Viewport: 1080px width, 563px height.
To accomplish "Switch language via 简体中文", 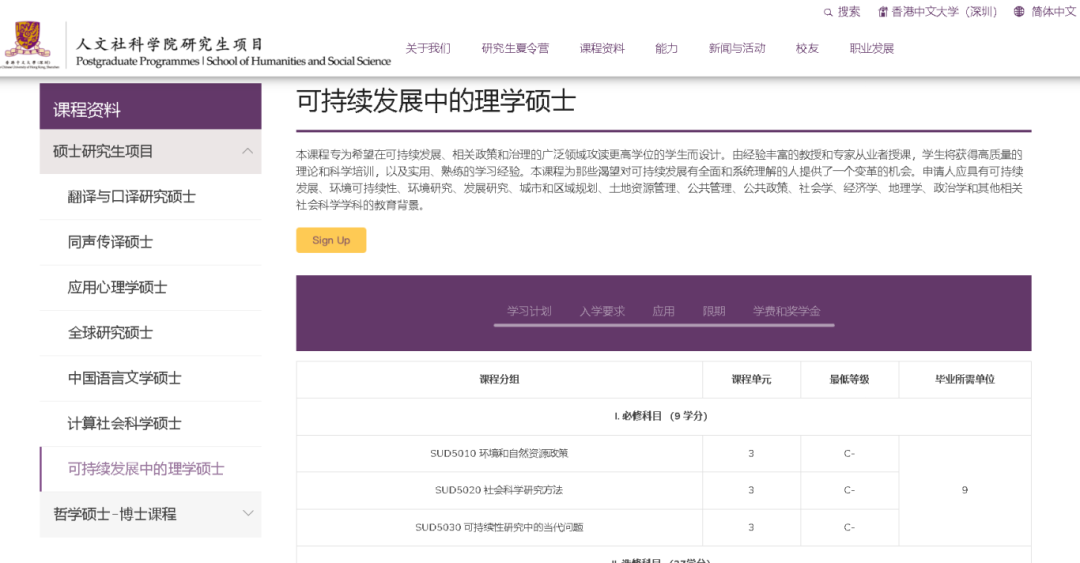I will tap(1053, 12).
